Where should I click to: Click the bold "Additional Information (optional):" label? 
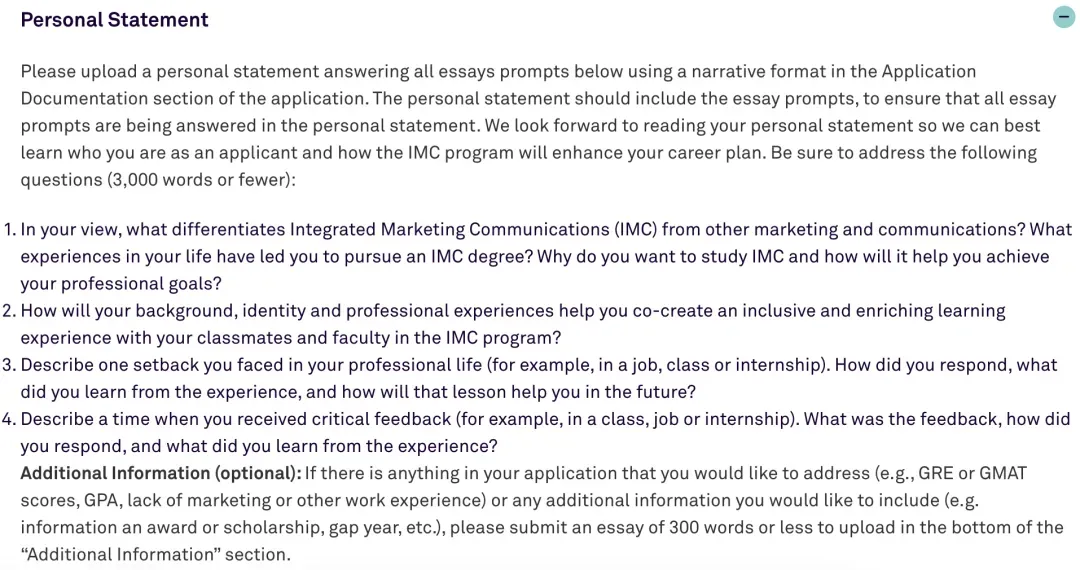[160, 473]
